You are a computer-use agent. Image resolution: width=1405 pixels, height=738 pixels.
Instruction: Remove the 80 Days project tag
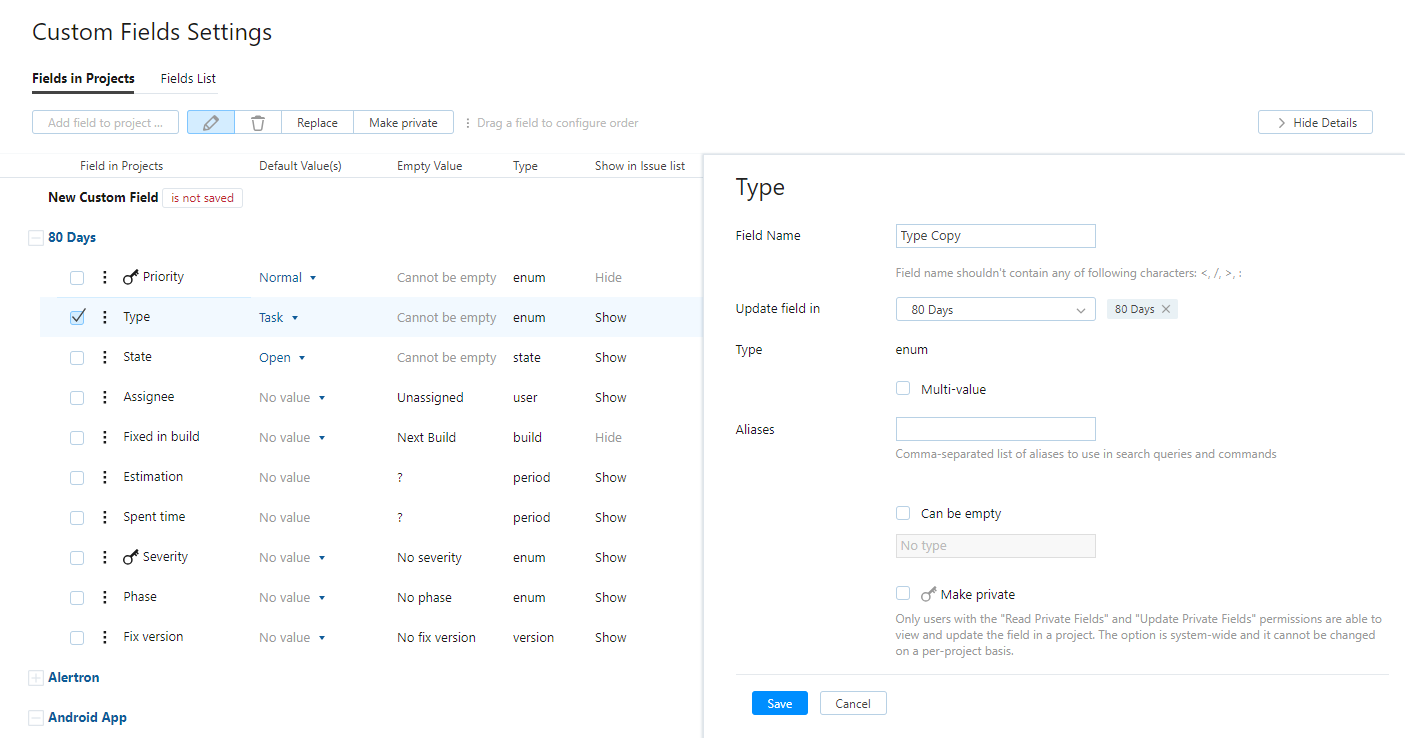[x=1166, y=310]
